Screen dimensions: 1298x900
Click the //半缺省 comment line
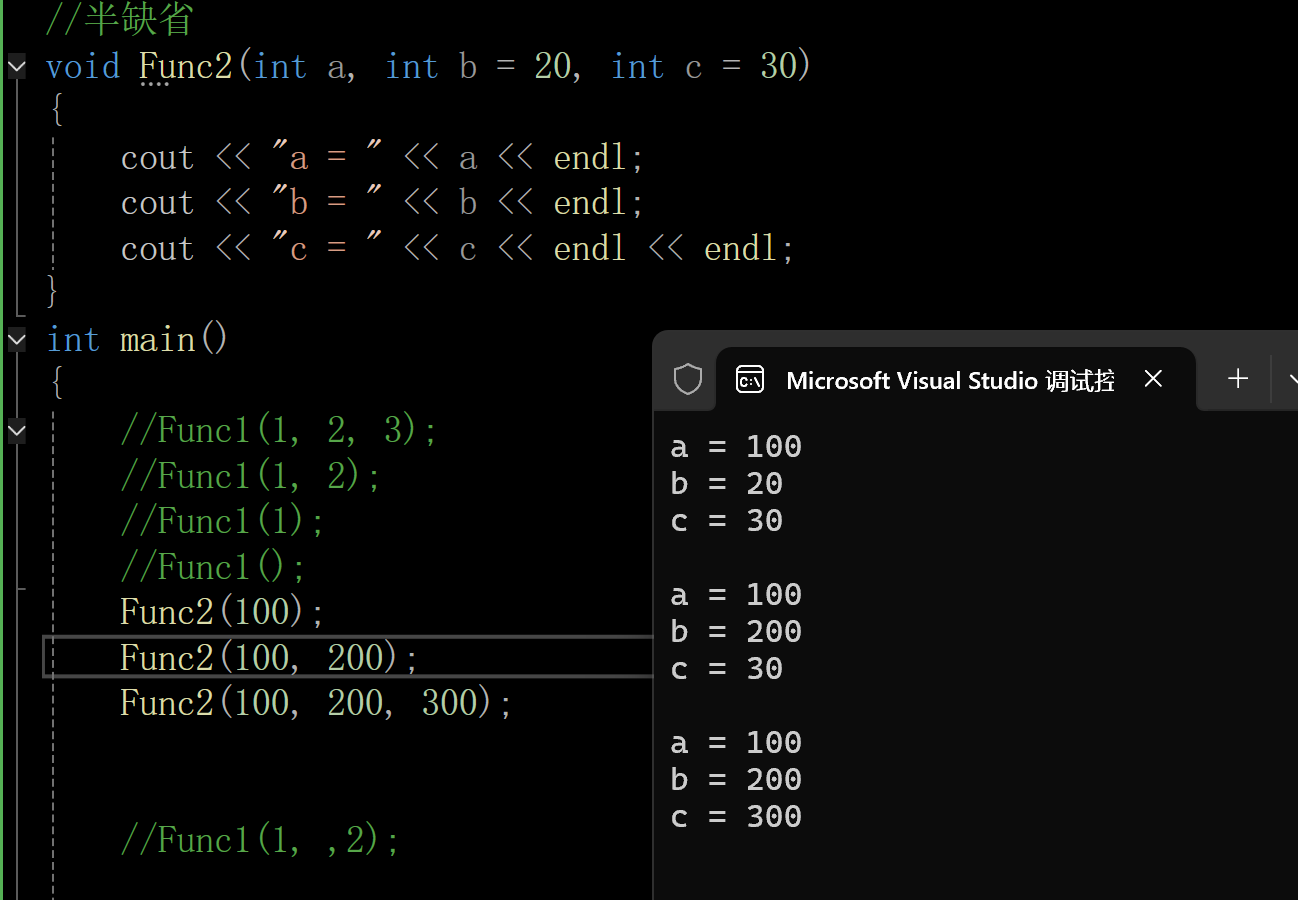[x=120, y=20]
